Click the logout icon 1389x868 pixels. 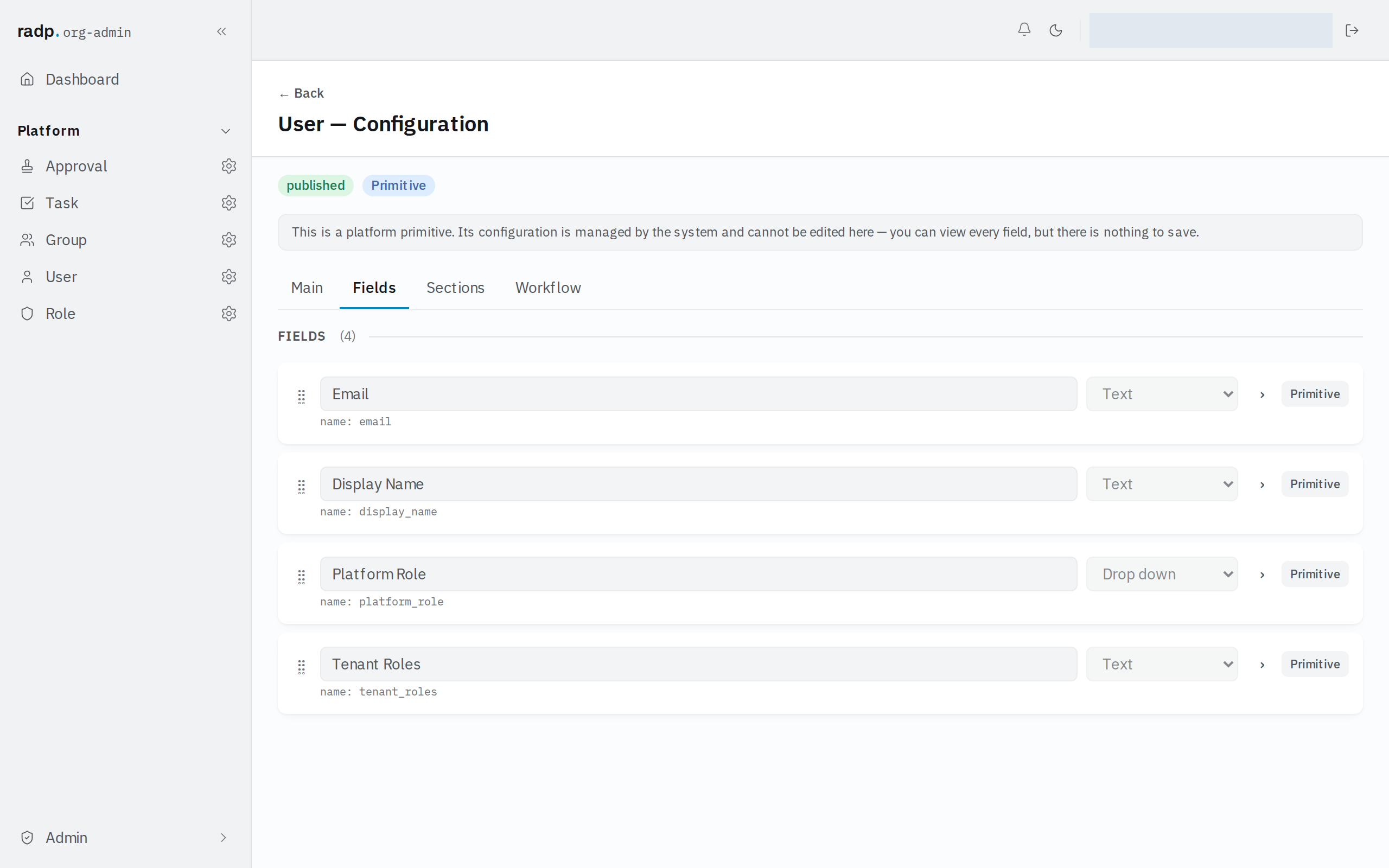click(1352, 30)
